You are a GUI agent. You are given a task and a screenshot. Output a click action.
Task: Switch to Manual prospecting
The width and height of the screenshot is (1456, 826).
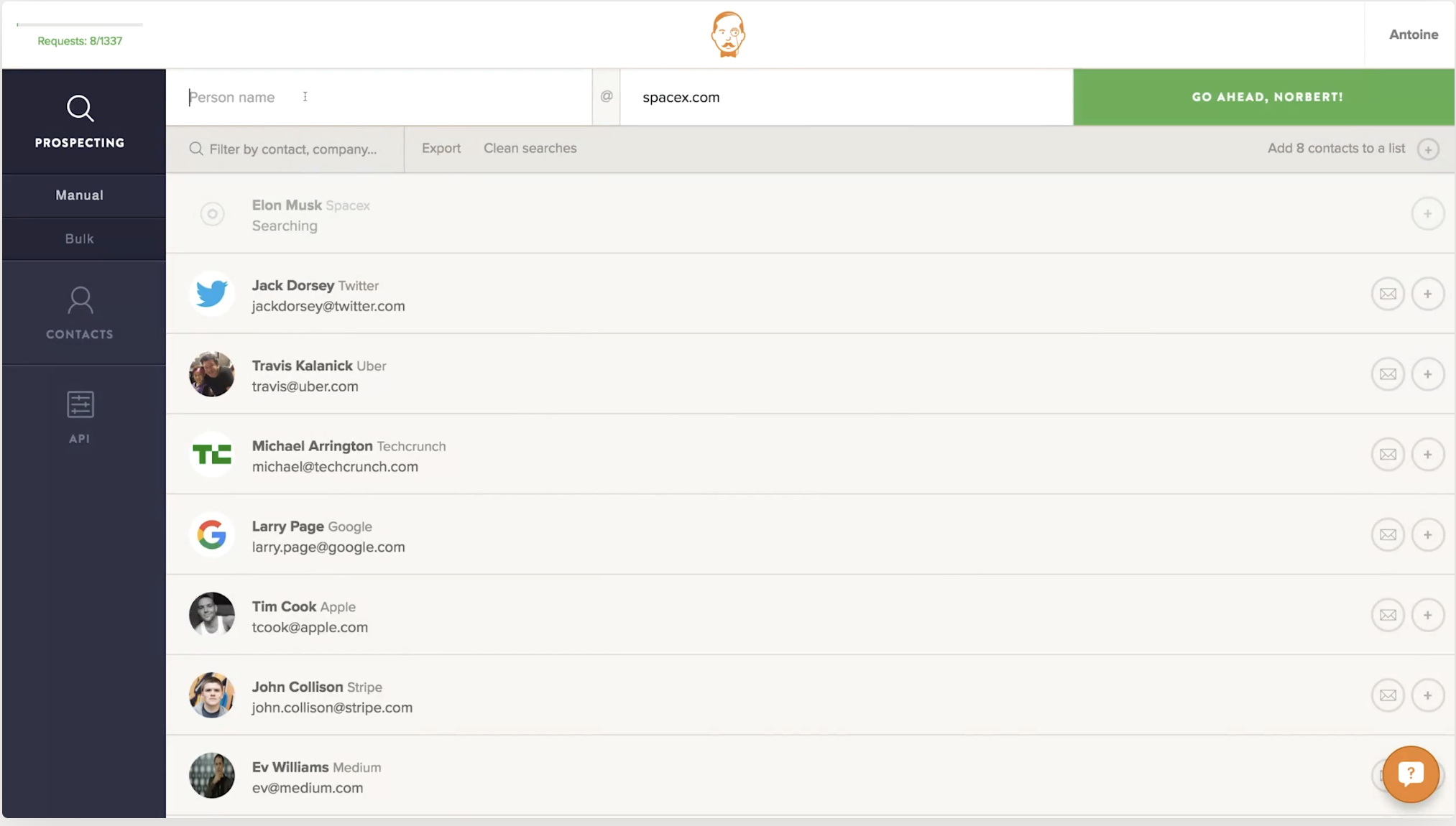(x=80, y=195)
